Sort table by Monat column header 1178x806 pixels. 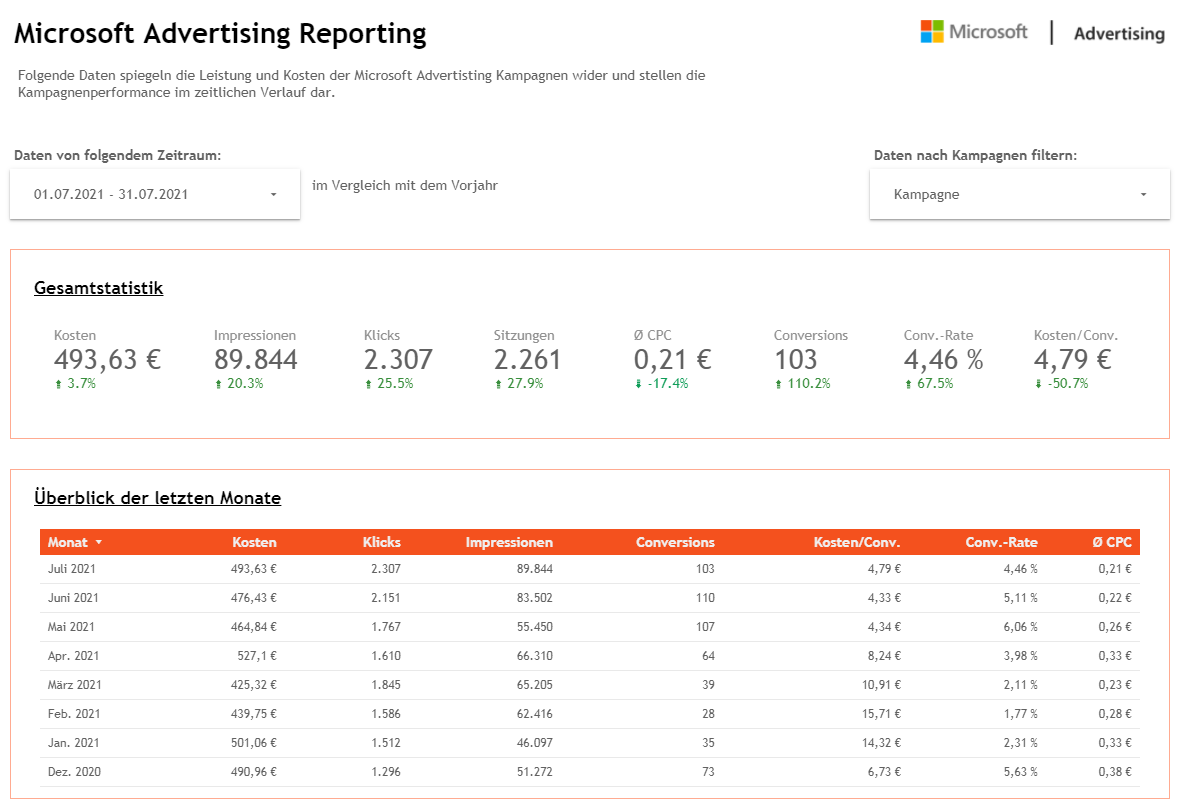68,542
